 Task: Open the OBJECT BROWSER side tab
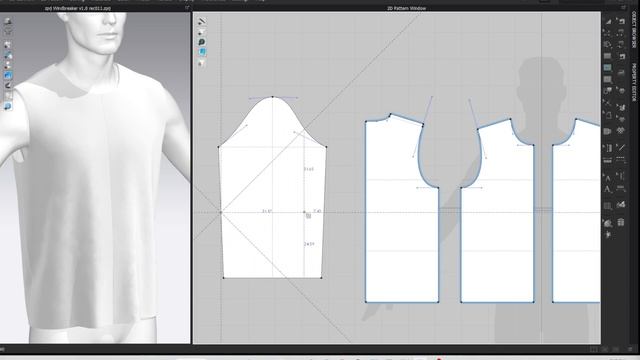click(634, 29)
